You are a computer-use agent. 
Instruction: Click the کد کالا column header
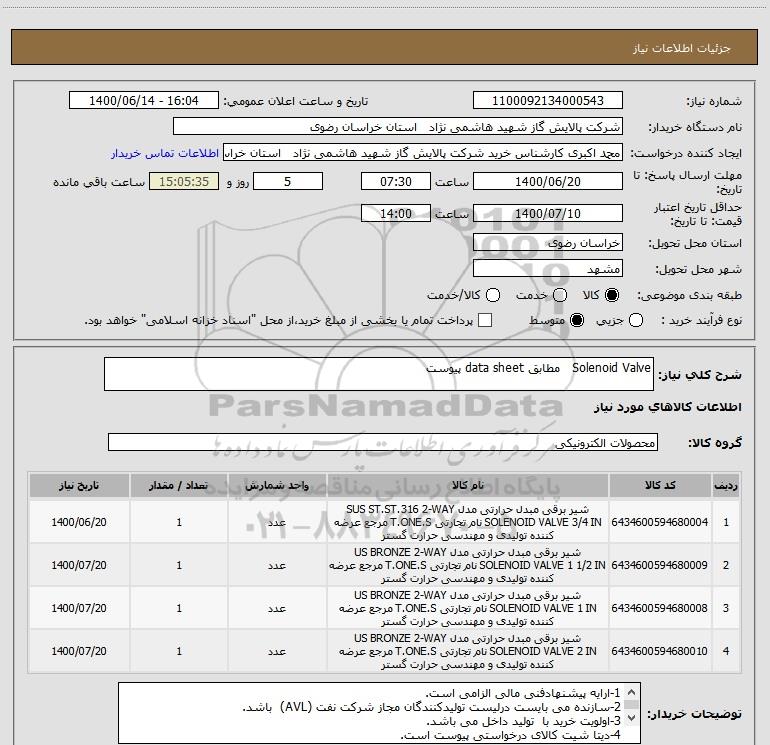point(660,486)
